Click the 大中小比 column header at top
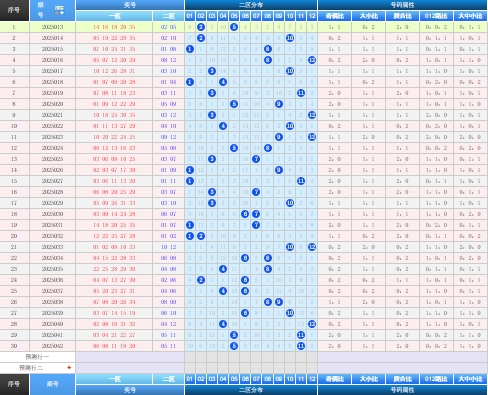Screen dimensions: 488x395 coord(470,16)
